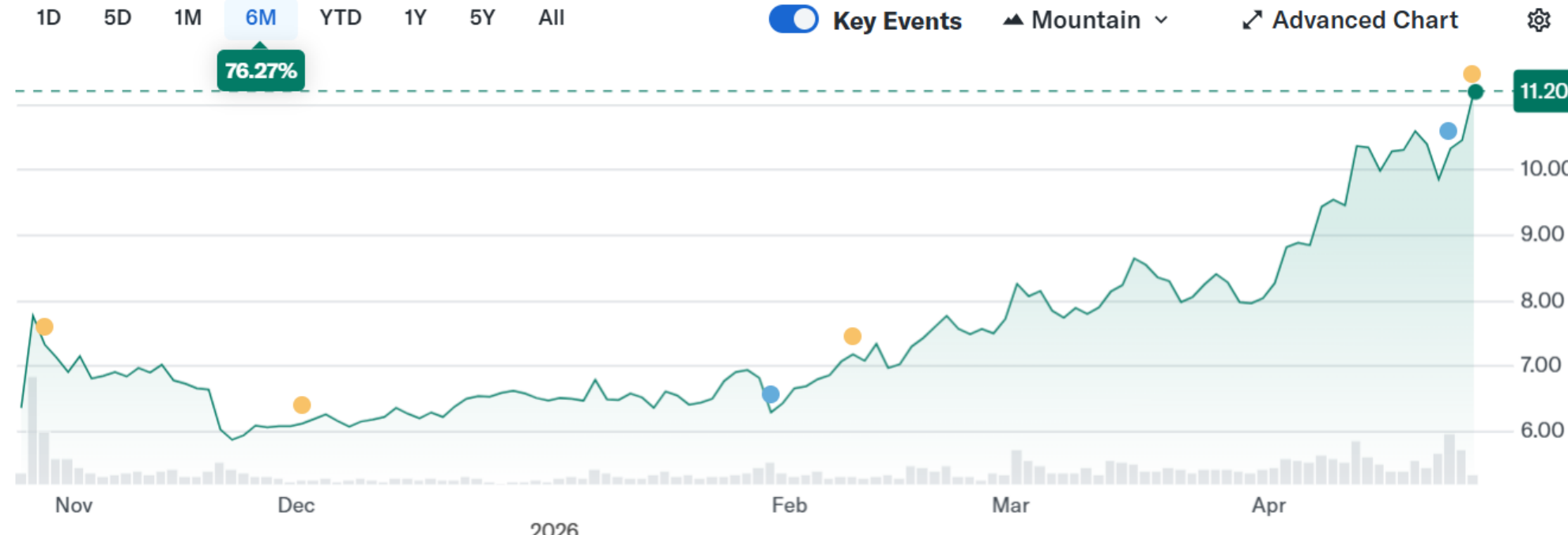1568x535 pixels.
Task: Click the blue event marker before February
Action: click(771, 394)
